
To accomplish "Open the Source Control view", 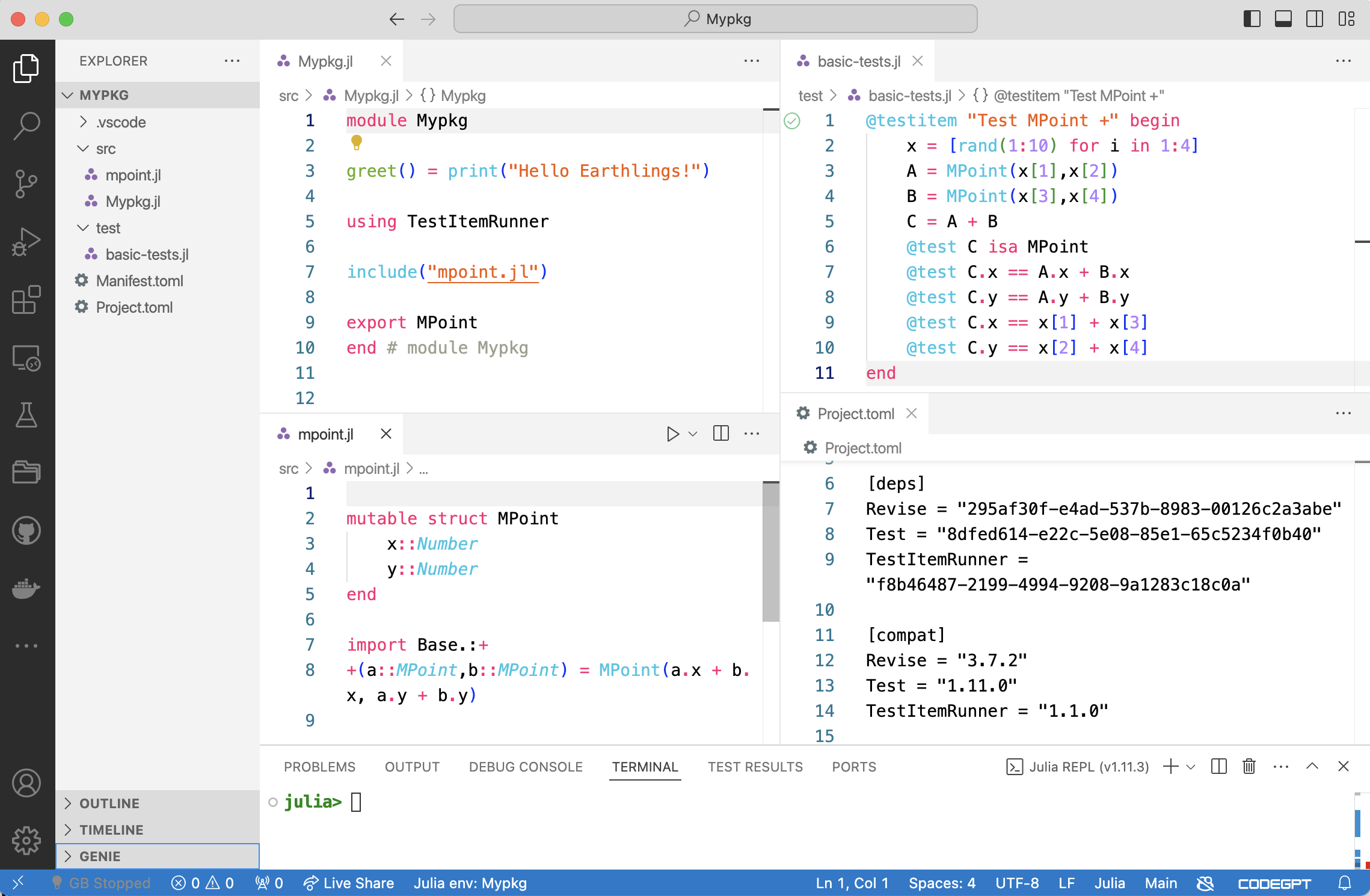I will pyautogui.click(x=26, y=183).
